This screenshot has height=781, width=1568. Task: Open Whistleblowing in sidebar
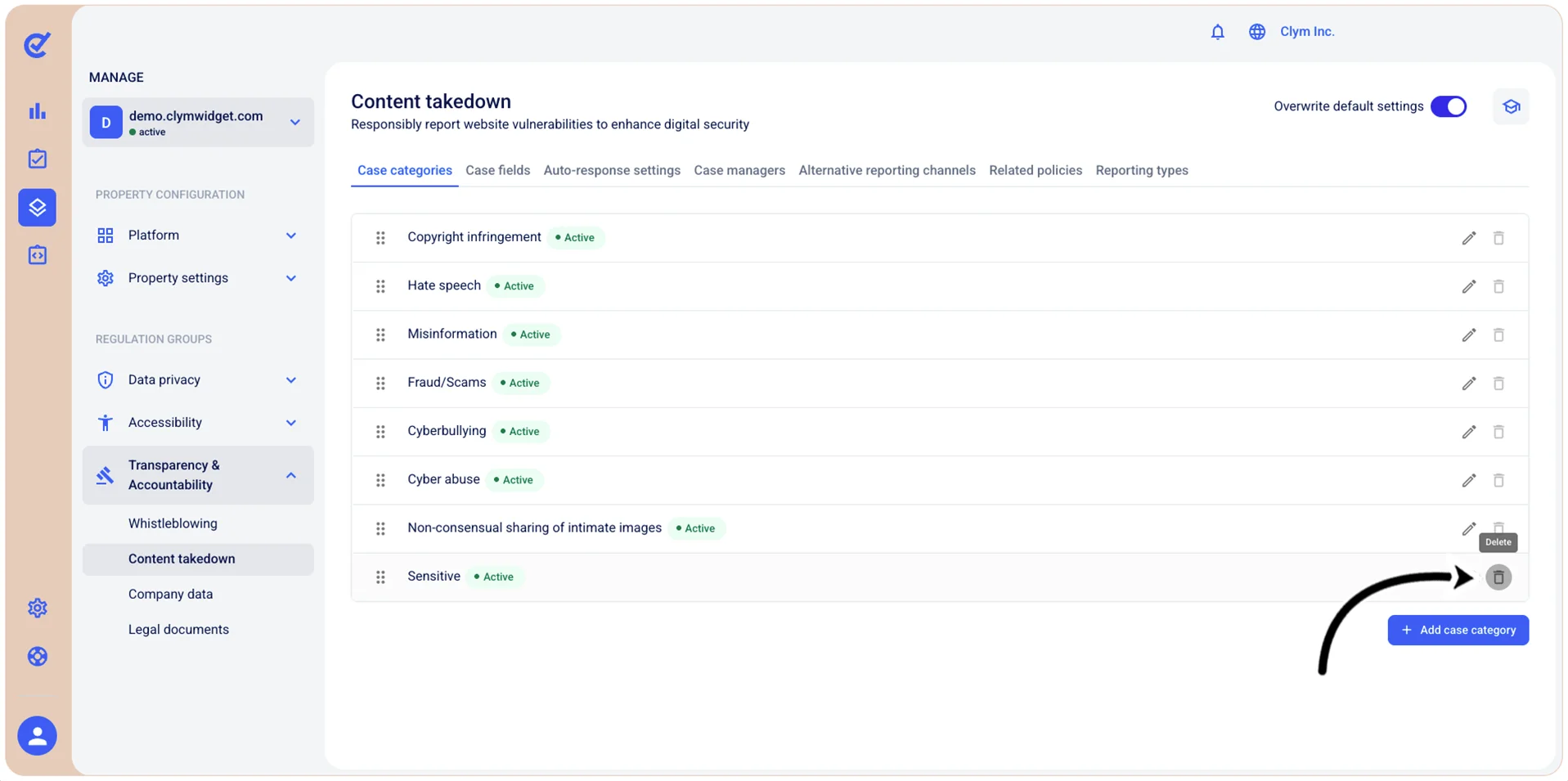pyautogui.click(x=173, y=523)
